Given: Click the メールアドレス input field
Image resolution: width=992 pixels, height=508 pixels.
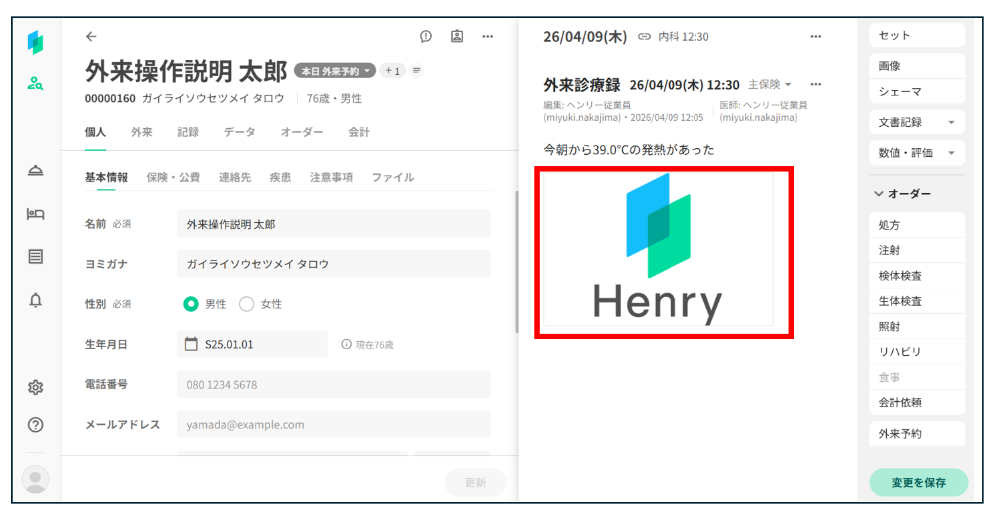Looking at the screenshot, I should pos(334,424).
